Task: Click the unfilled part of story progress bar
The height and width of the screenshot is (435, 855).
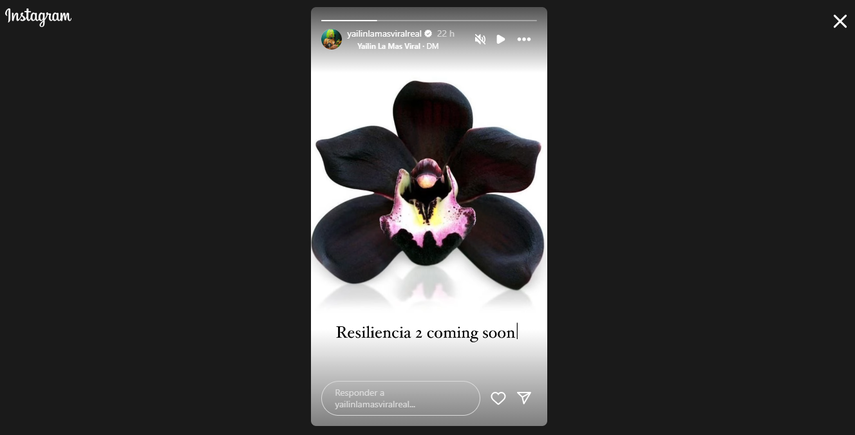Action: [x=457, y=21]
